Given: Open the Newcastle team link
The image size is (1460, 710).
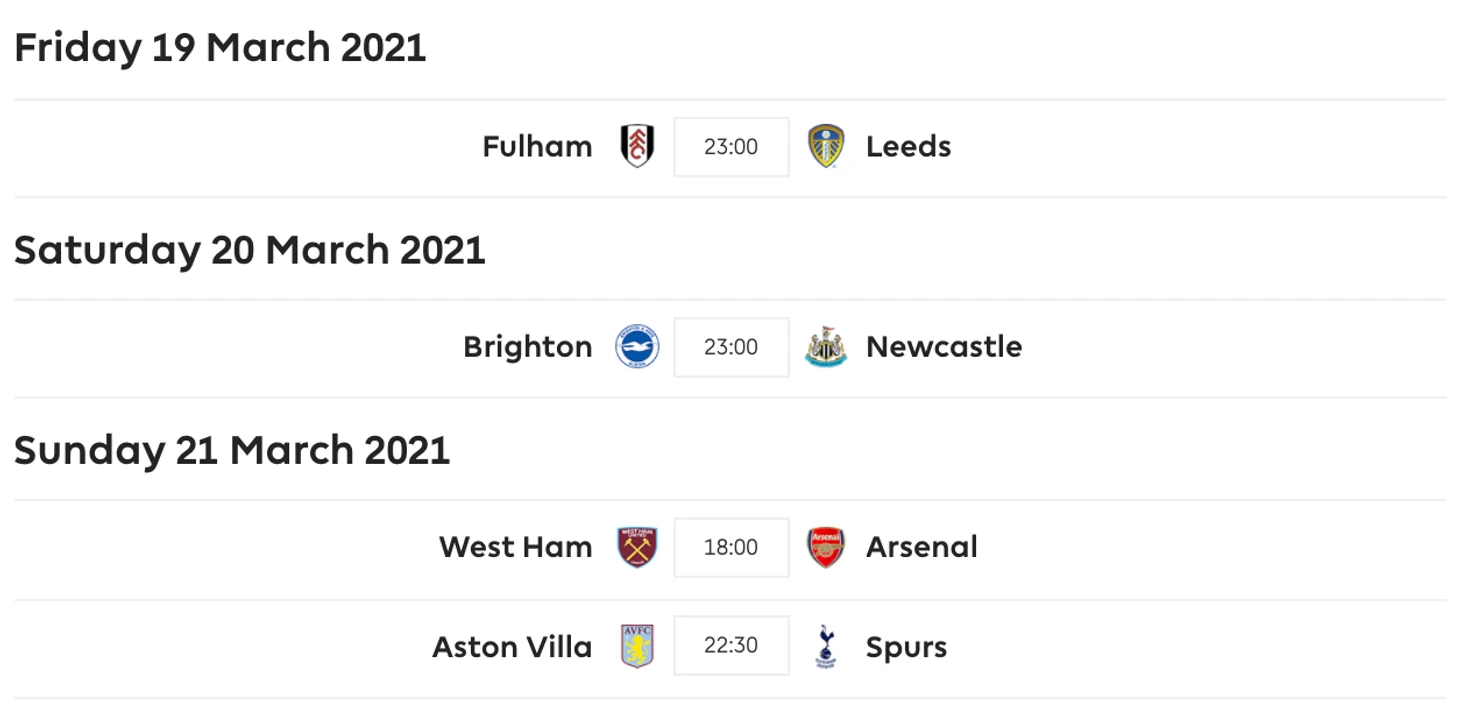Looking at the screenshot, I should [944, 347].
